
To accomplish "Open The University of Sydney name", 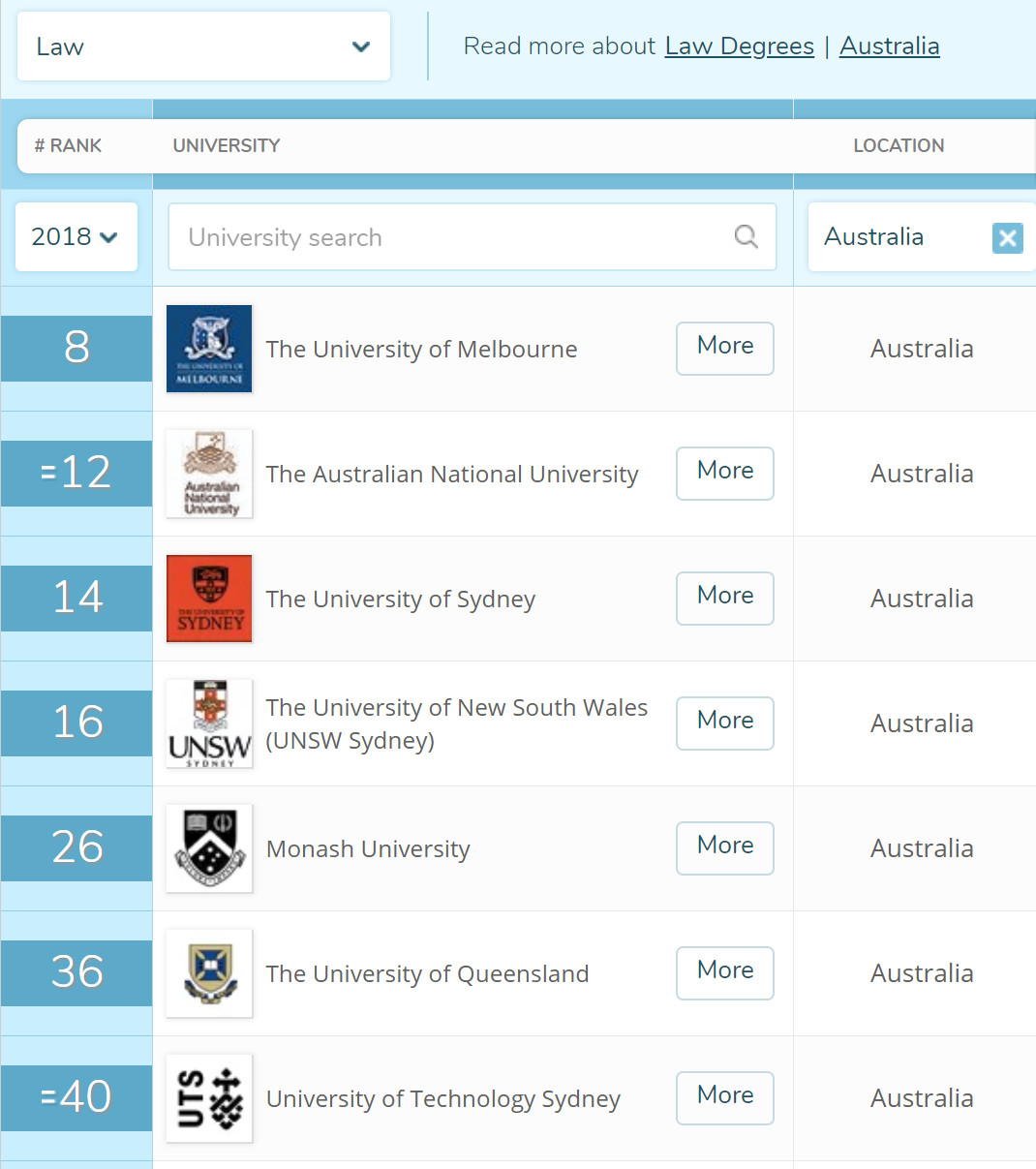I will pyautogui.click(x=401, y=599).
